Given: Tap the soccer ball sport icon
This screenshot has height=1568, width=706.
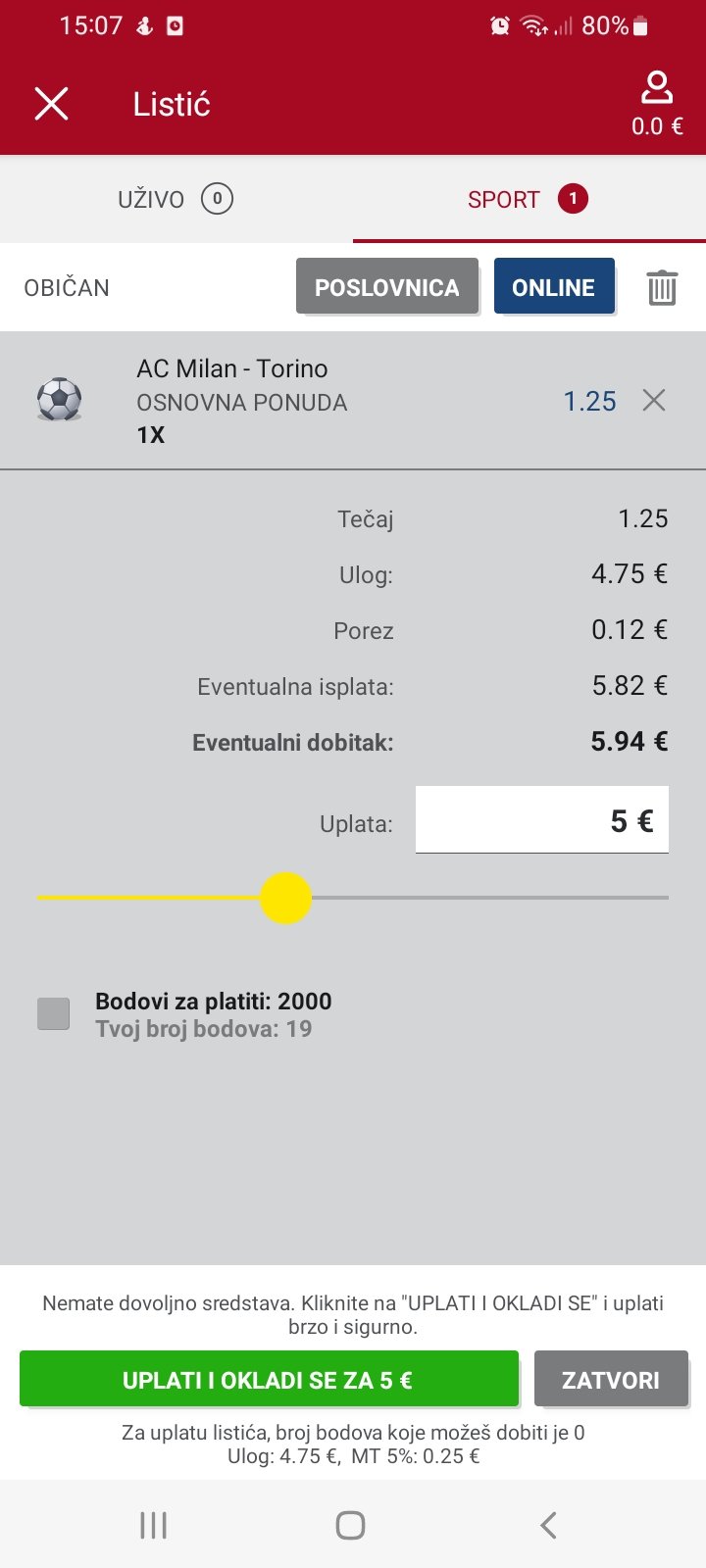Looking at the screenshot, I should click(x=59, y=400).
